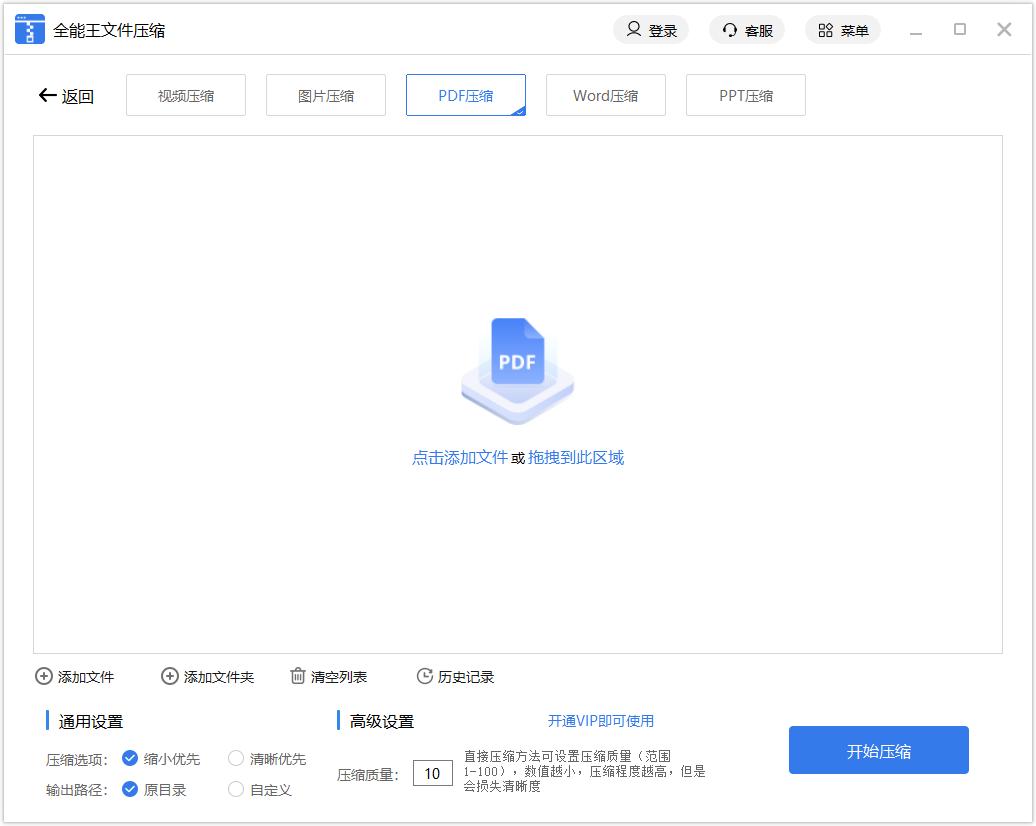Switch to 视频压缩 tab
Viewport: 1036px width, 826px height.
coord(186,96)
